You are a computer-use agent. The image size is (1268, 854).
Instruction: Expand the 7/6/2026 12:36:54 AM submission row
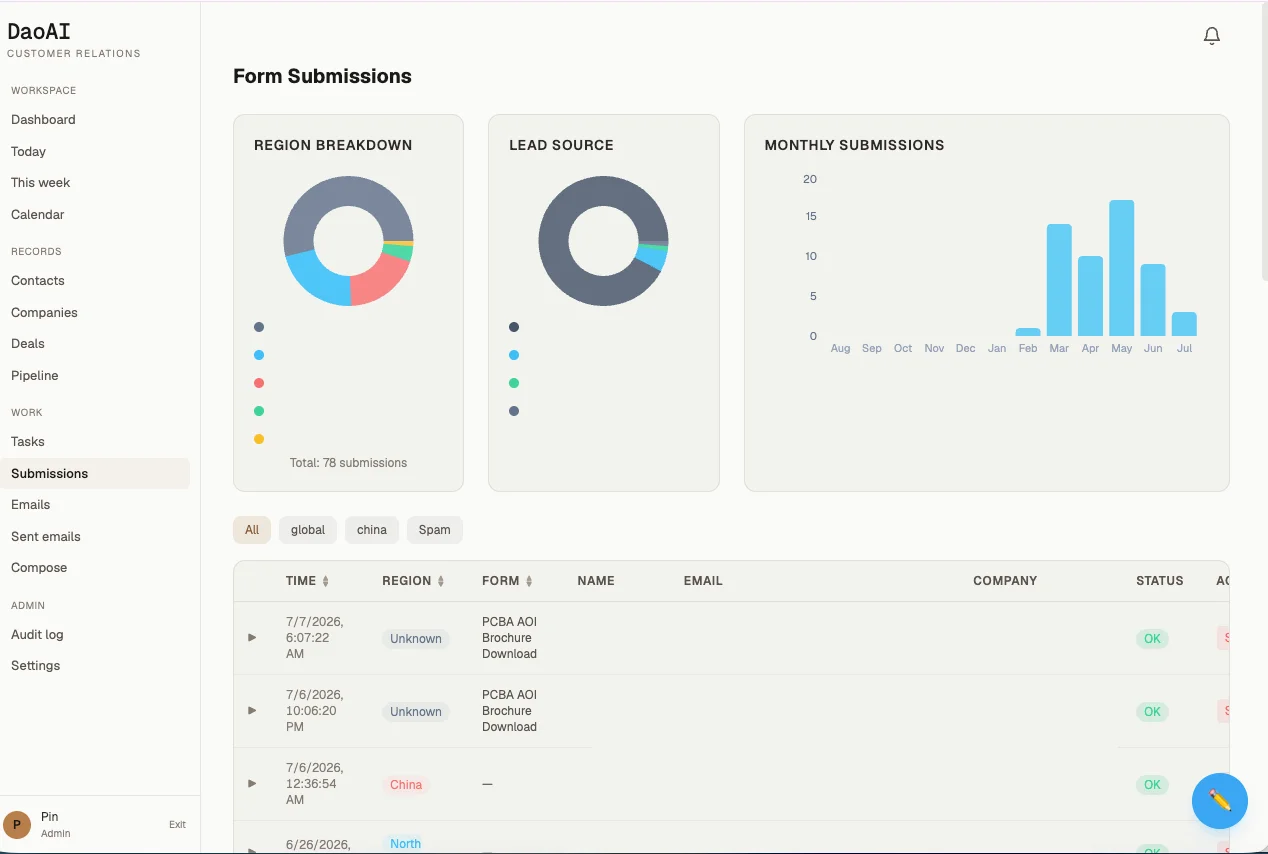point(252,783)
